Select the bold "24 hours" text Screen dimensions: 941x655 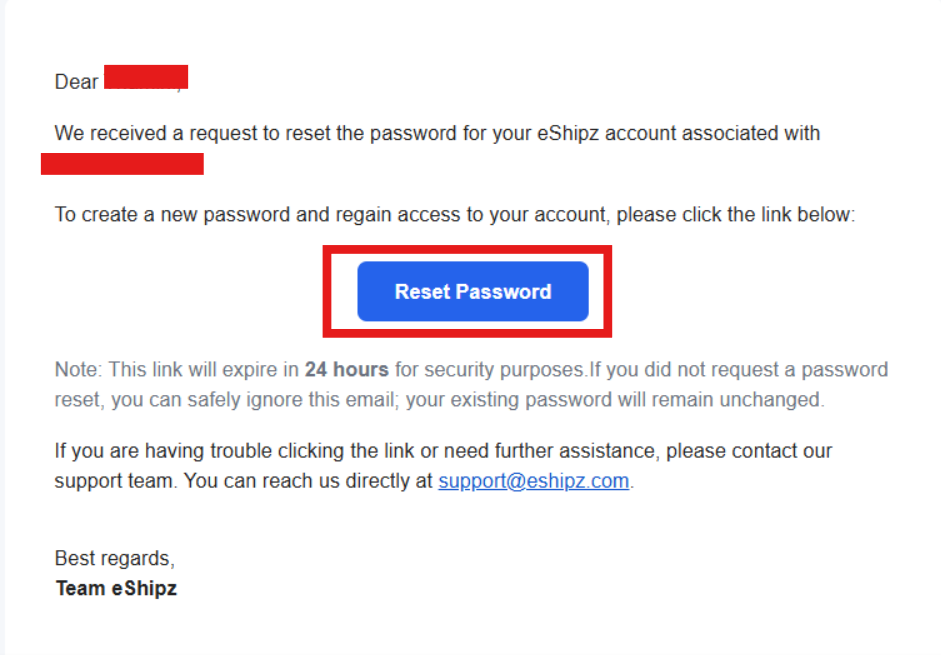click(346, 370)
